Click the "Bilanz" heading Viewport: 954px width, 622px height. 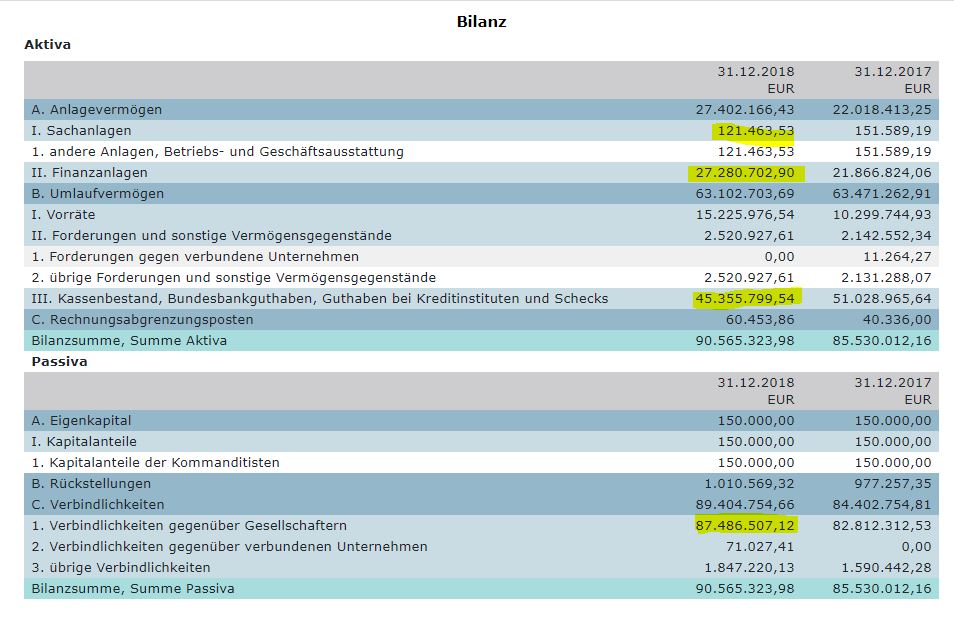point(481,21)
